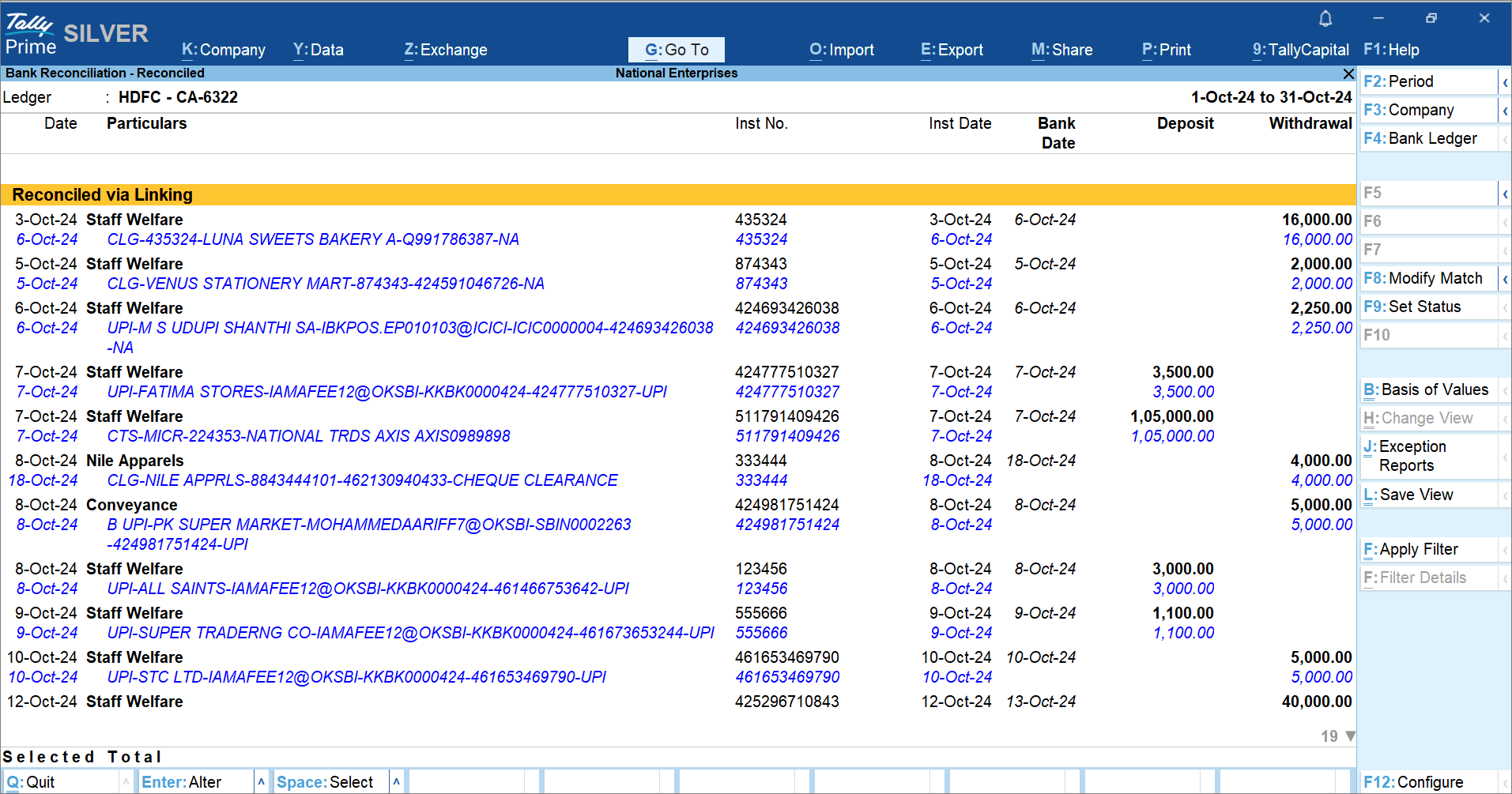The height and width of the screenshot is (794, 1512).
Task: Click the Tally Prime logo
Action: [x=30, y=35]
